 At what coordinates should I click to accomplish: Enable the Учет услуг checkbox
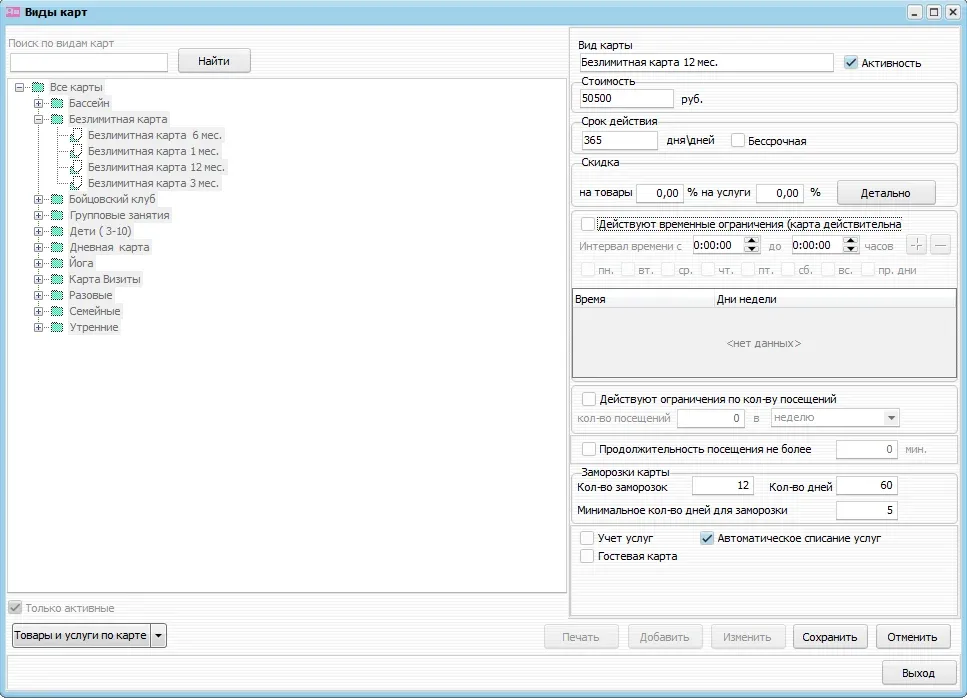(x=587, y=538)
